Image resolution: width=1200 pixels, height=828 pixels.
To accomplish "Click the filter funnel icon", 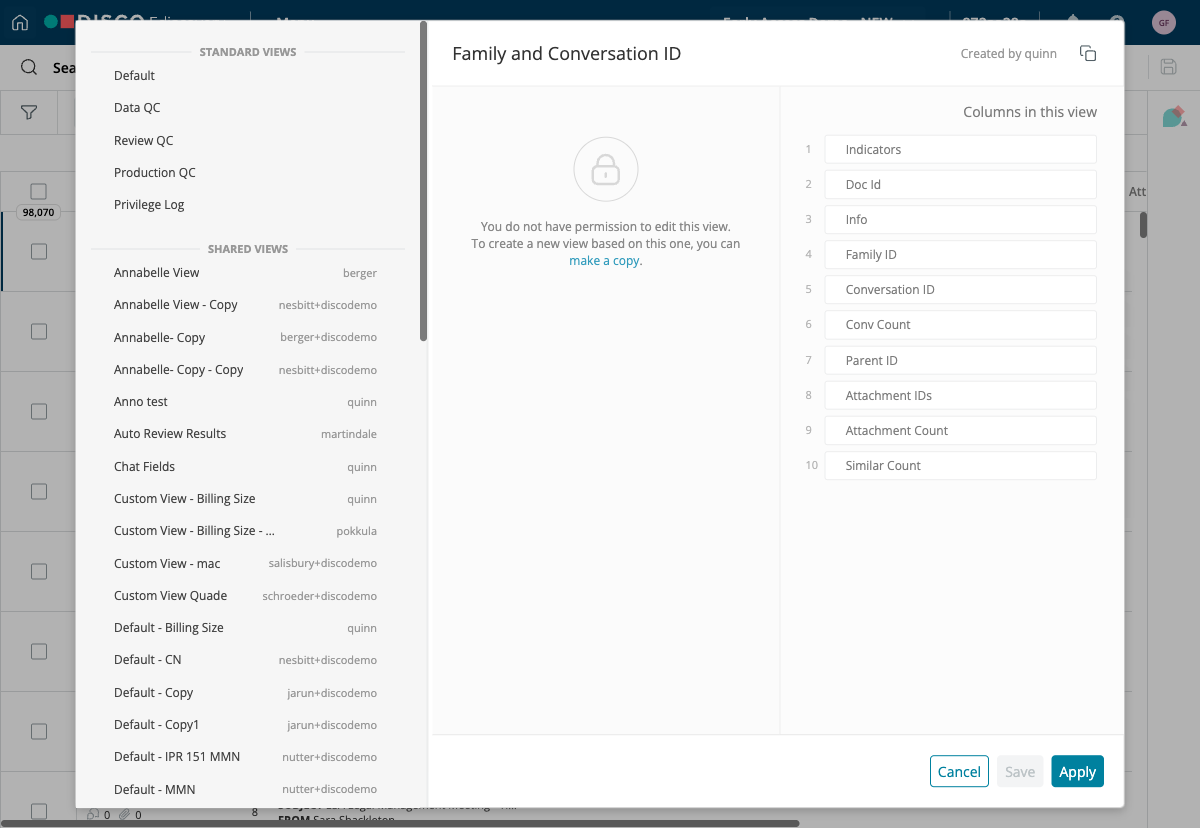I will click(x=29, y=113).
